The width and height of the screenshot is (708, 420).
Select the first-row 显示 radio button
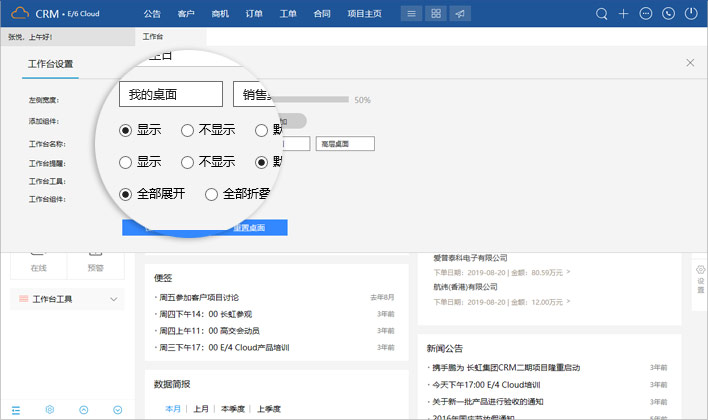pyautogui.click(x=125, y=130)
